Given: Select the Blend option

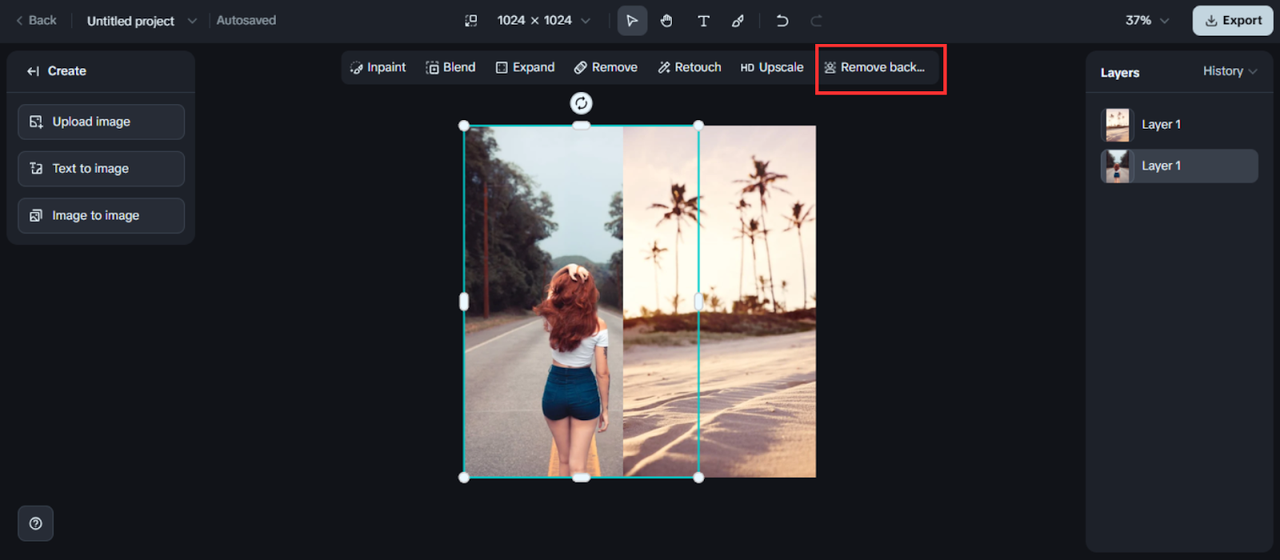Looking at the screenshot, I should (451, 68).
